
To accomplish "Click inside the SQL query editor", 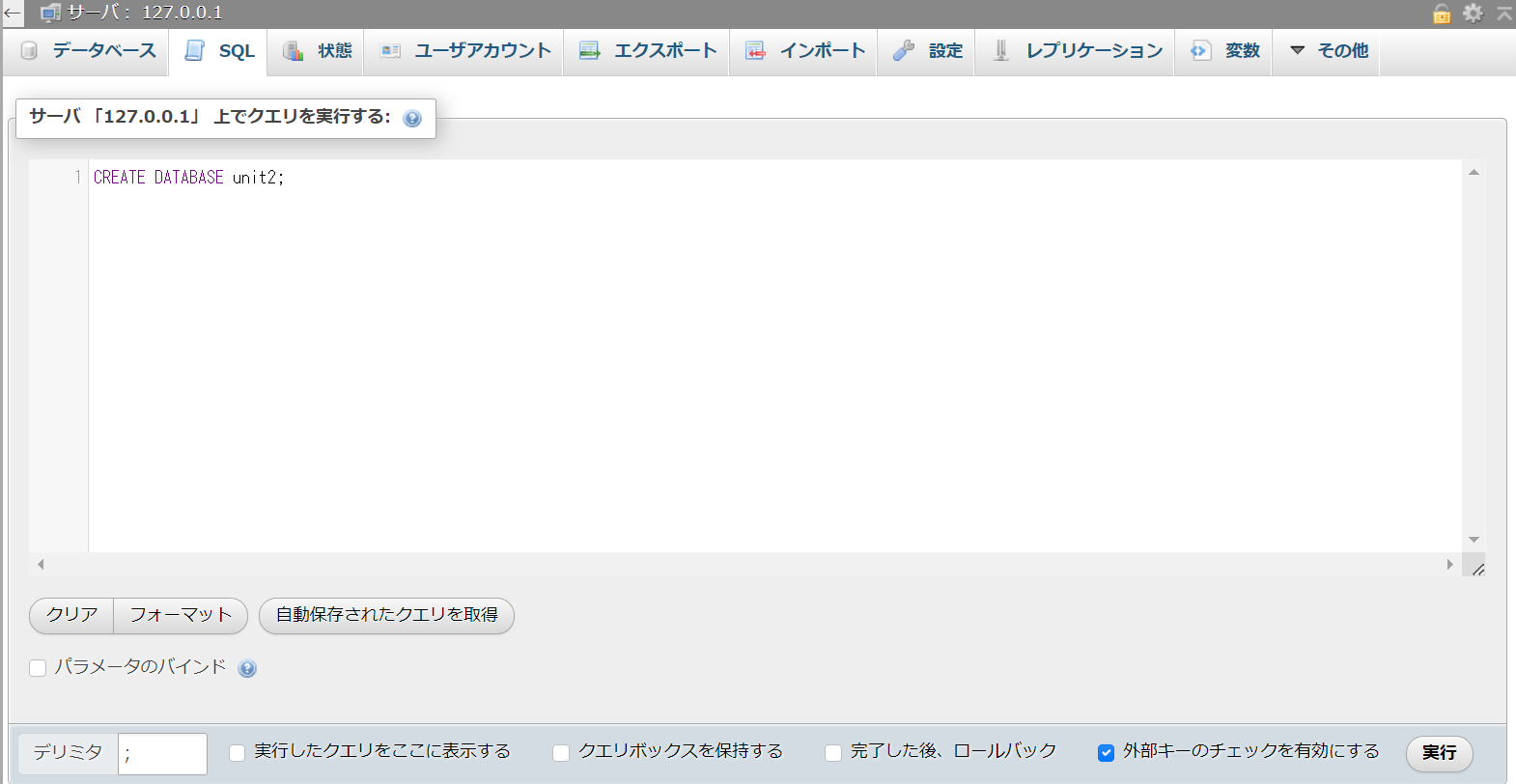I will (x=774, y=355).
